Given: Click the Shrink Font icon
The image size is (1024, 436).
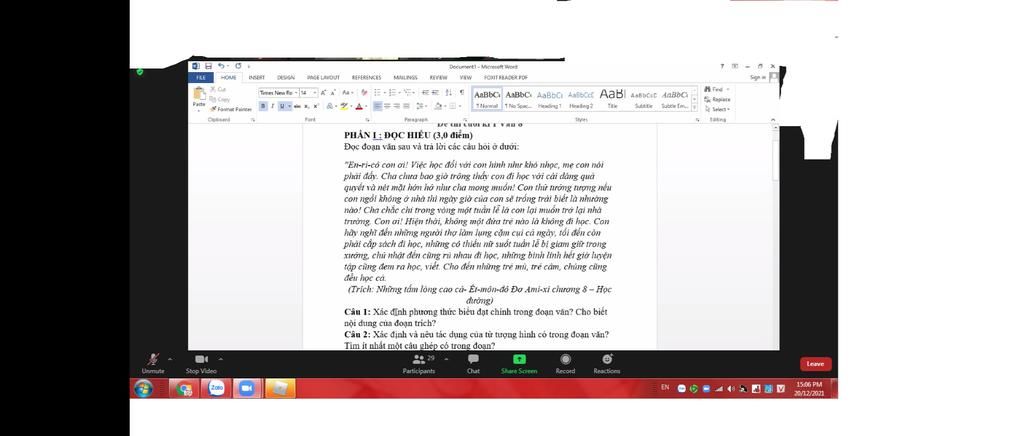Looking at the screenshot, I should [333, 93].
